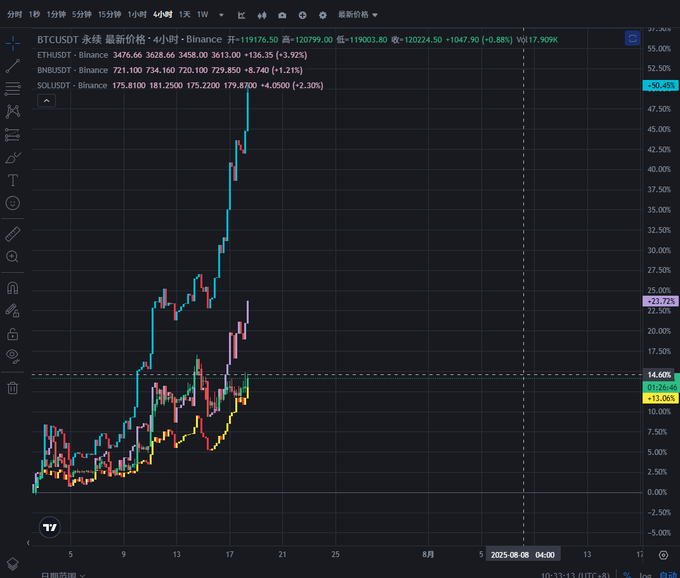Select the brush drawing tool
This screenshot has width=680, height=578.
tap(13, 157)
